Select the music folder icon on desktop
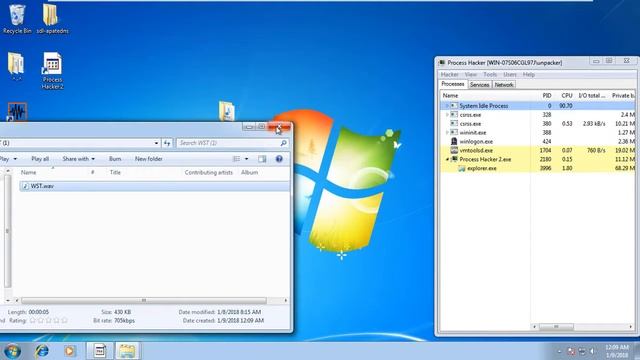 click(x=227, y=111)
